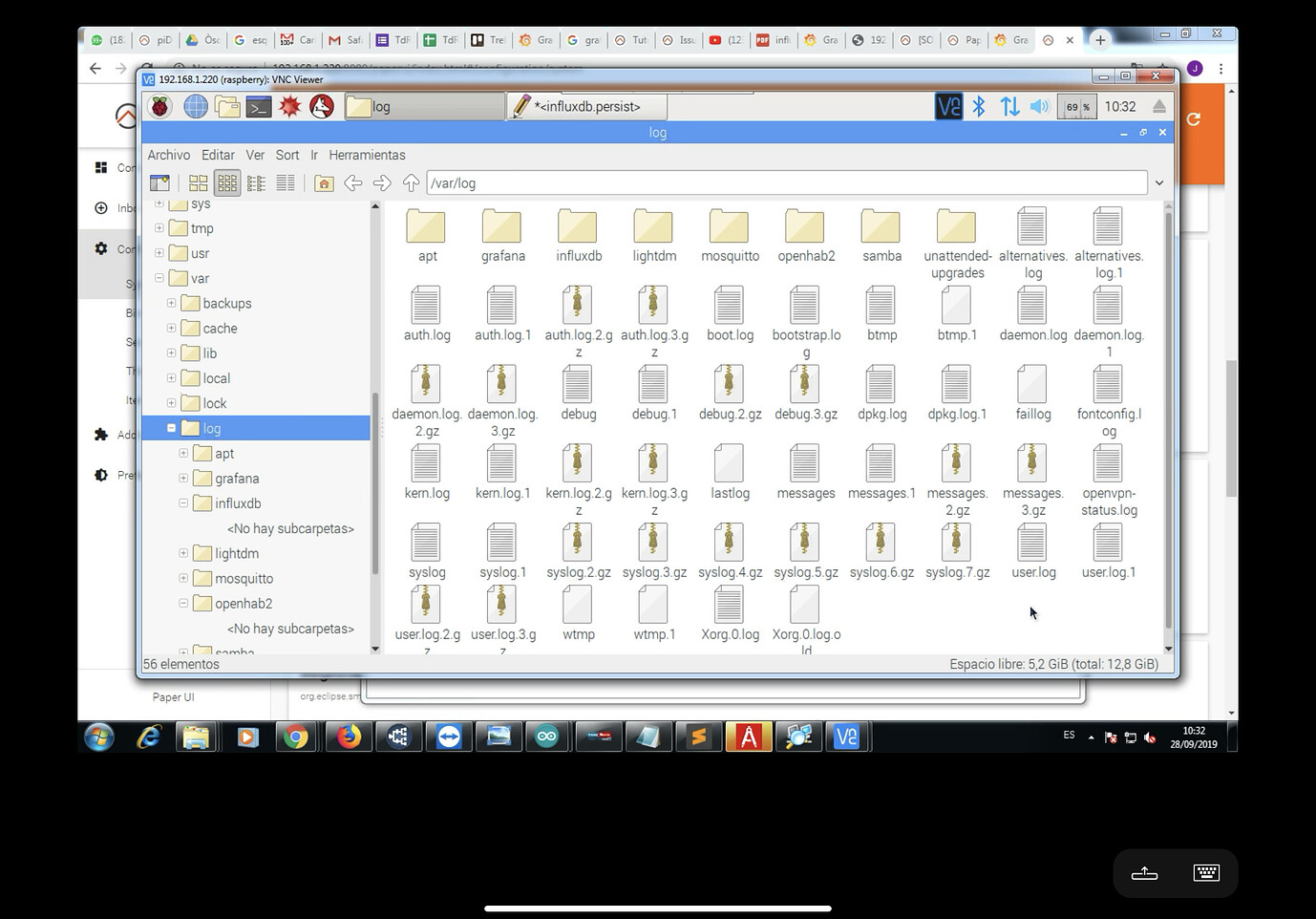Open the terminal from the panel

pos(259,107)
